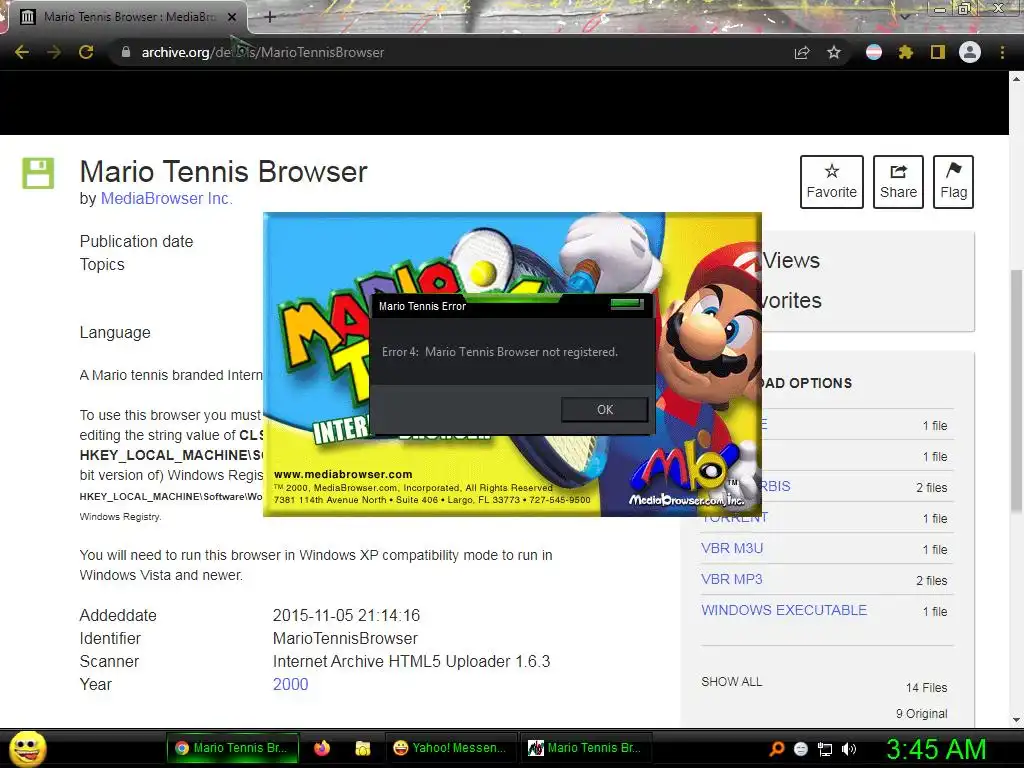This screenshot has width=1024, height=768.
Task: Click the scrollbar up arrow
Action: pyautogui.click(x=1016, y=79)
